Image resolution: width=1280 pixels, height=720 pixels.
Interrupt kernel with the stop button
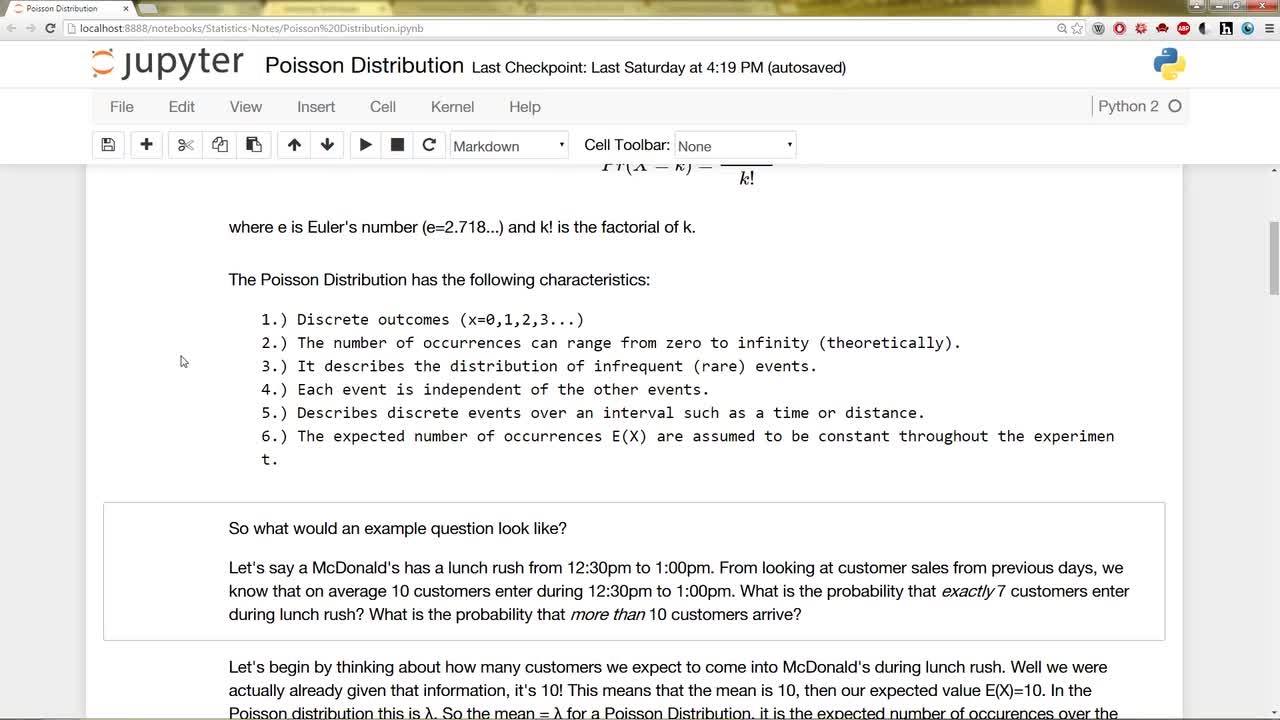click(x=397, y=145)
